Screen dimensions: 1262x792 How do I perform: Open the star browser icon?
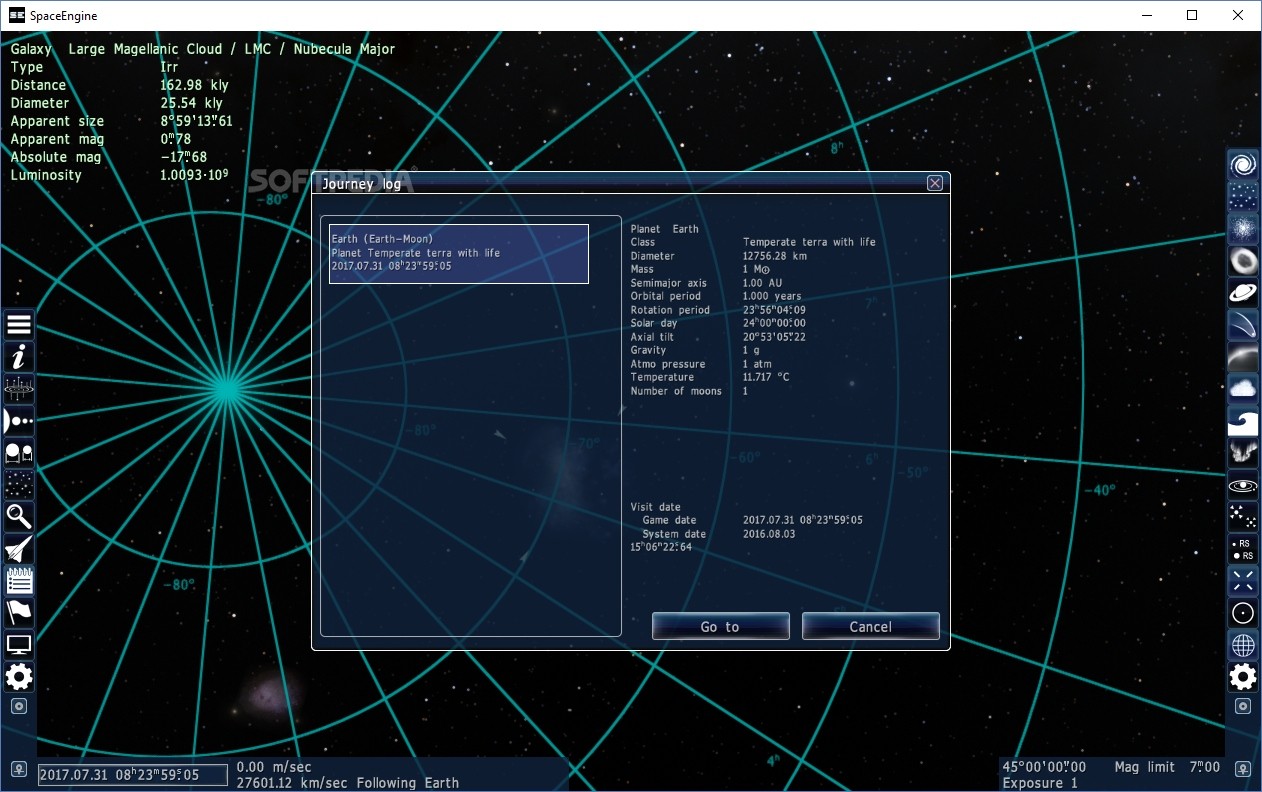[19, 484]
